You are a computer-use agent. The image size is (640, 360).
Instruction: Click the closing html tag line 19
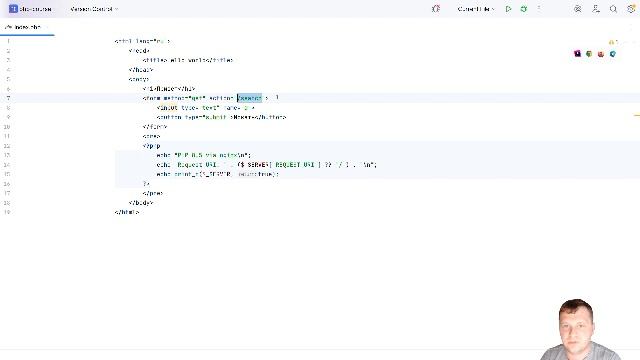[x=127, y=212]
